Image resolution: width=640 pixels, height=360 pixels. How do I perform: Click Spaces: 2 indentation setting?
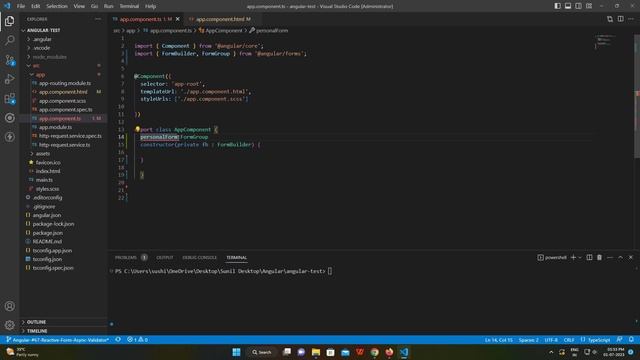529,340
